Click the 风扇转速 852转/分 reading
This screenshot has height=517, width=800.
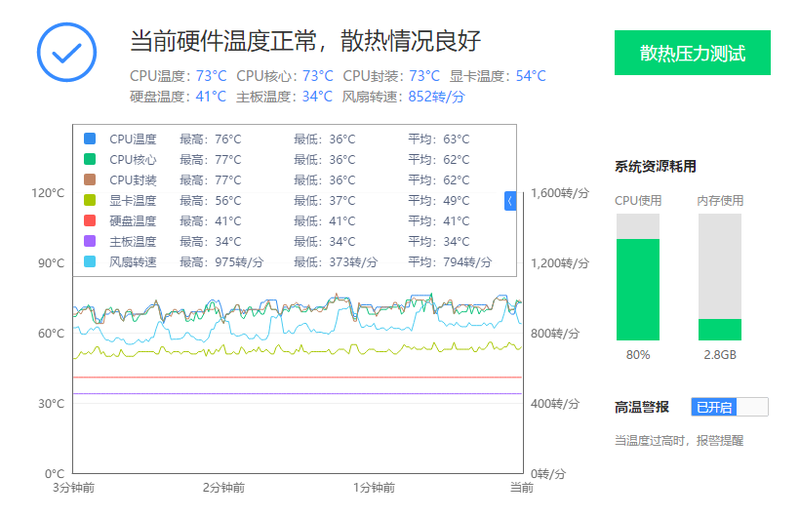pyautogui.click(x=404, y=96)
